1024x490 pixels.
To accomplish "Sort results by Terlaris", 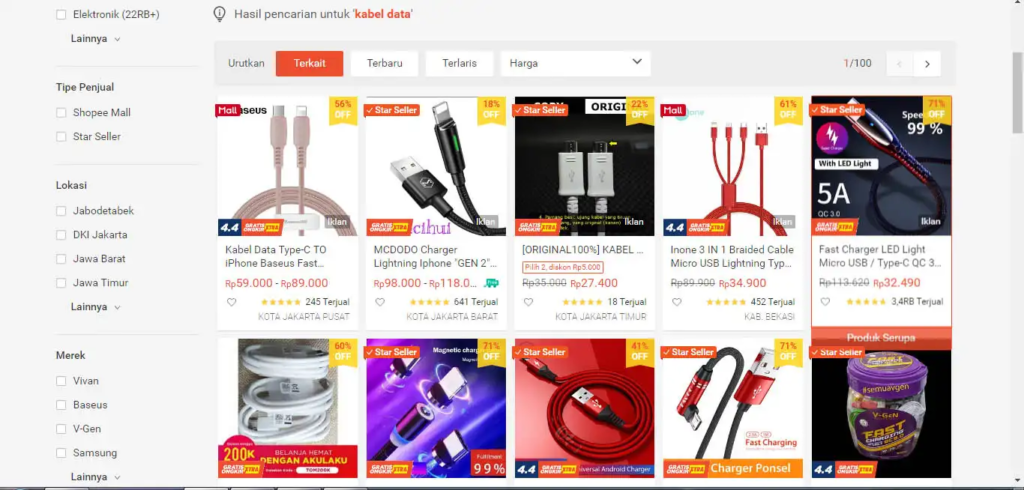I will tap(459, 63).
